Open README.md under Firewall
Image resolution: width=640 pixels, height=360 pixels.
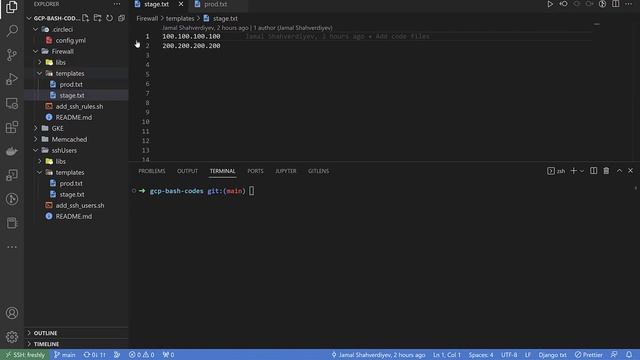[73, 117]
